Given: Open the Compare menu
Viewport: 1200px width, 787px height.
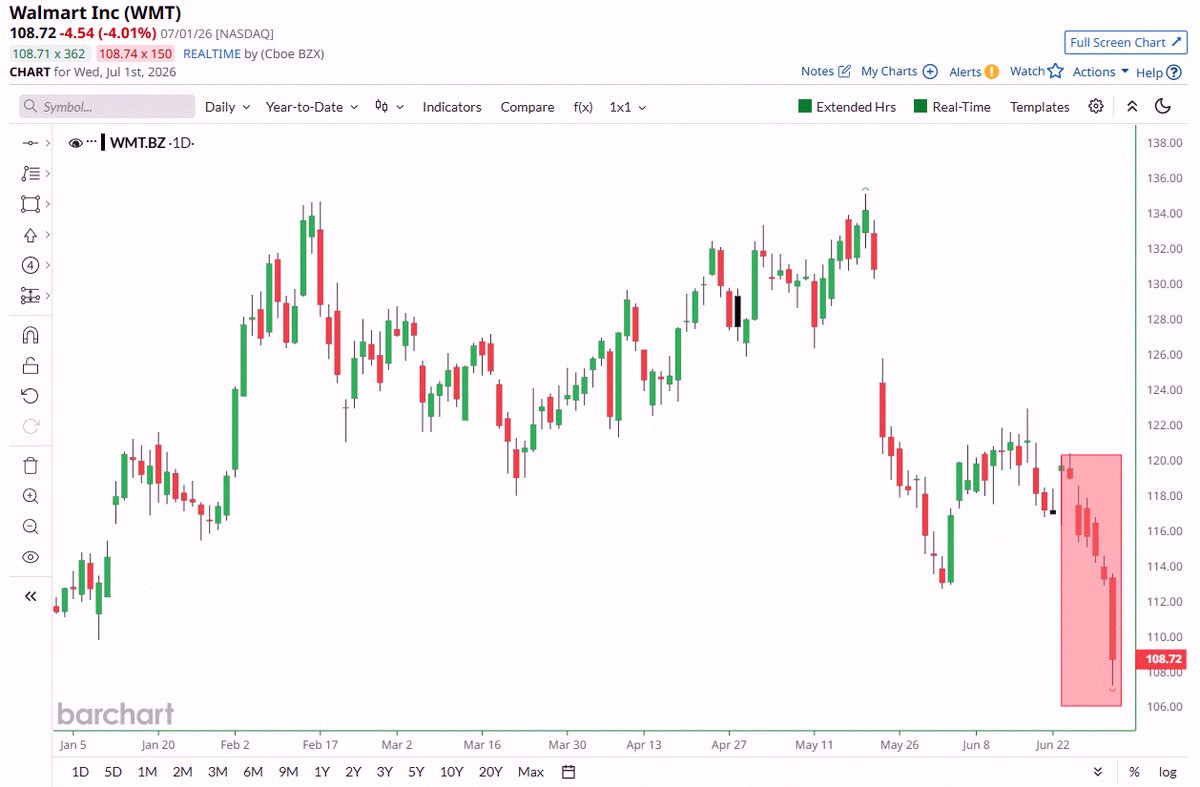Looking at the screenshot, I should click(527, 107).
